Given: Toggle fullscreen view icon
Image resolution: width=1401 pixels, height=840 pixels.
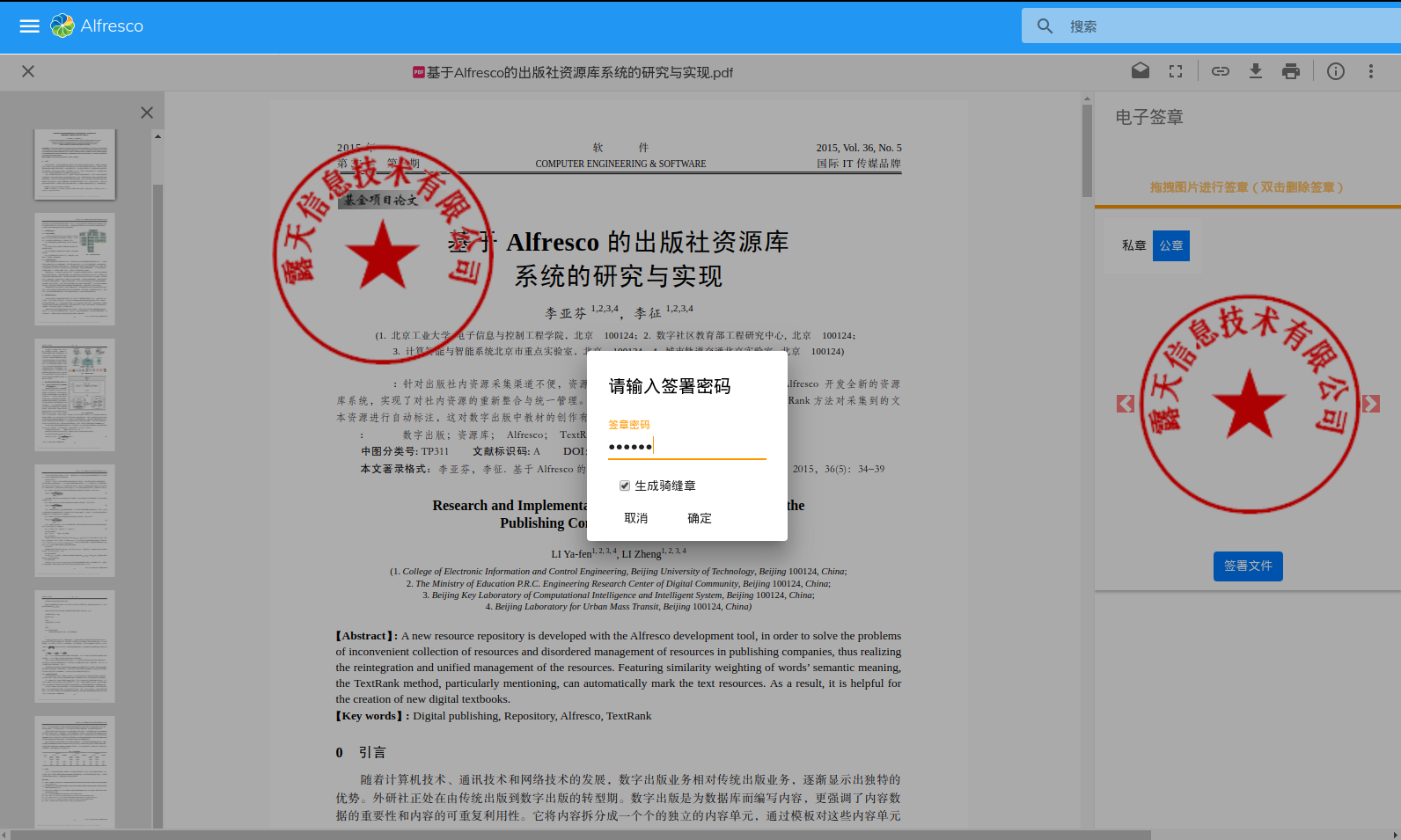Looking at the screenshot, I should [1176, 71].
